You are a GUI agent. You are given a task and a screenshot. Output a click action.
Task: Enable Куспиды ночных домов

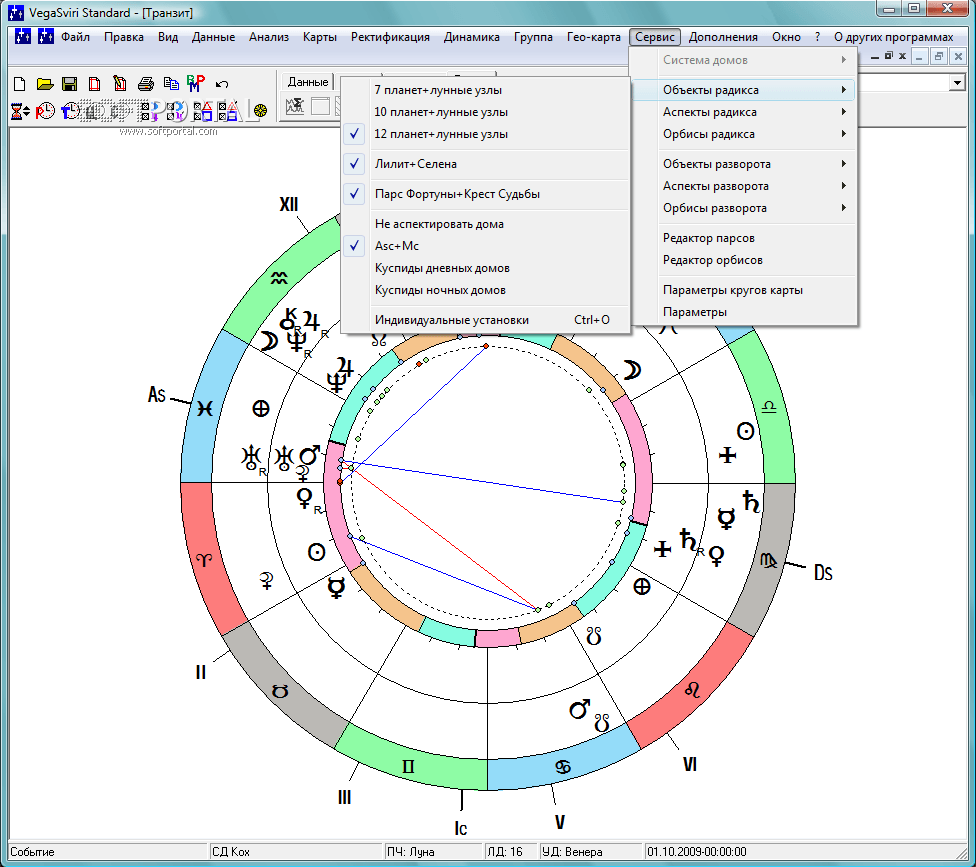coord(486,290)
